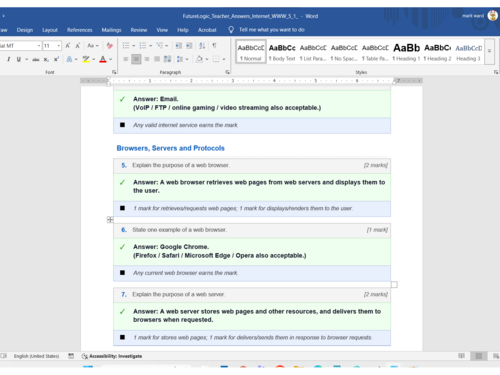The image size is (500, 375).
Task: Open the Font dialog launcher
Action: [x=114, y=72]
